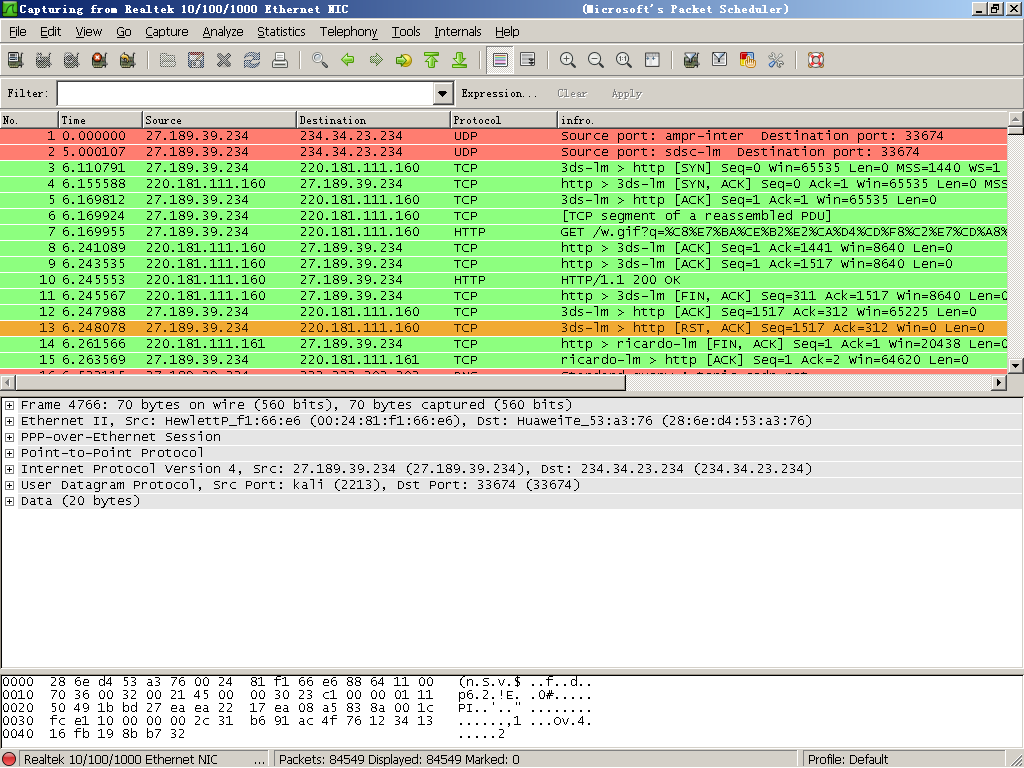1024x768 pixels.
Task: Select packet 10 HTTP/1.1 200 OK row
Action: tap(504, 280)
